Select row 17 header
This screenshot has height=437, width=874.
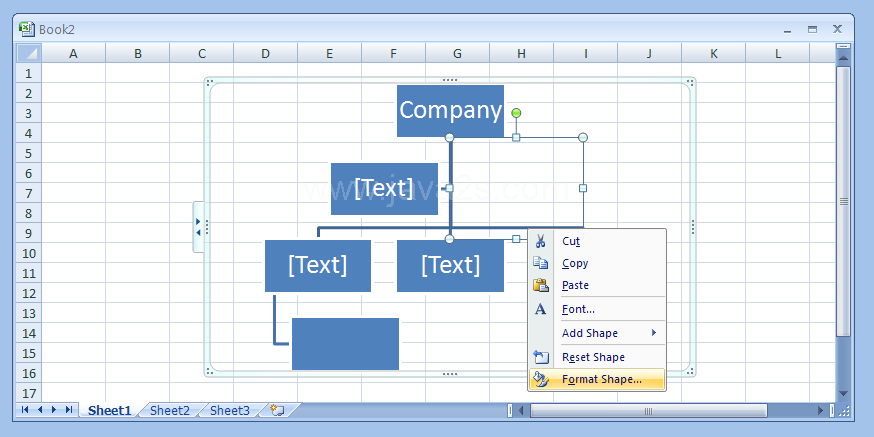click(29, 393)
